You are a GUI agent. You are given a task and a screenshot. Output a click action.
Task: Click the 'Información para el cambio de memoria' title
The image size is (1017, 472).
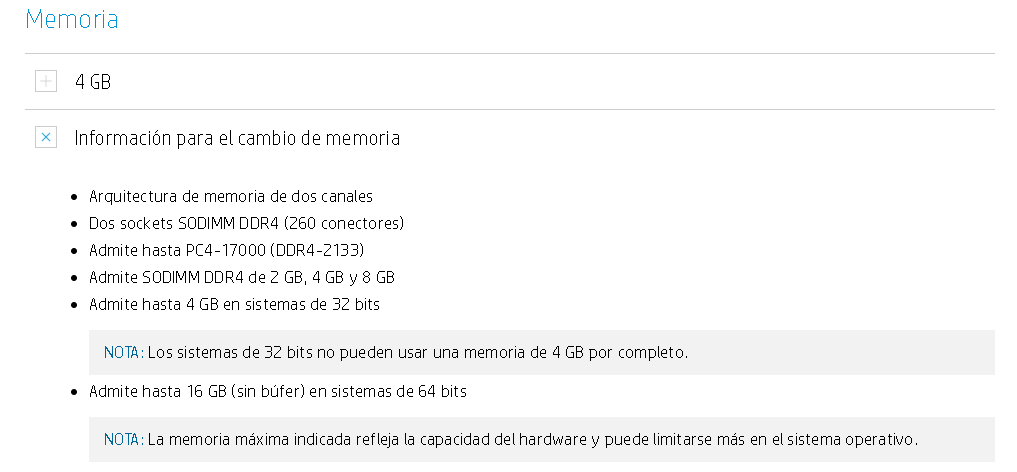click(237, 138)
